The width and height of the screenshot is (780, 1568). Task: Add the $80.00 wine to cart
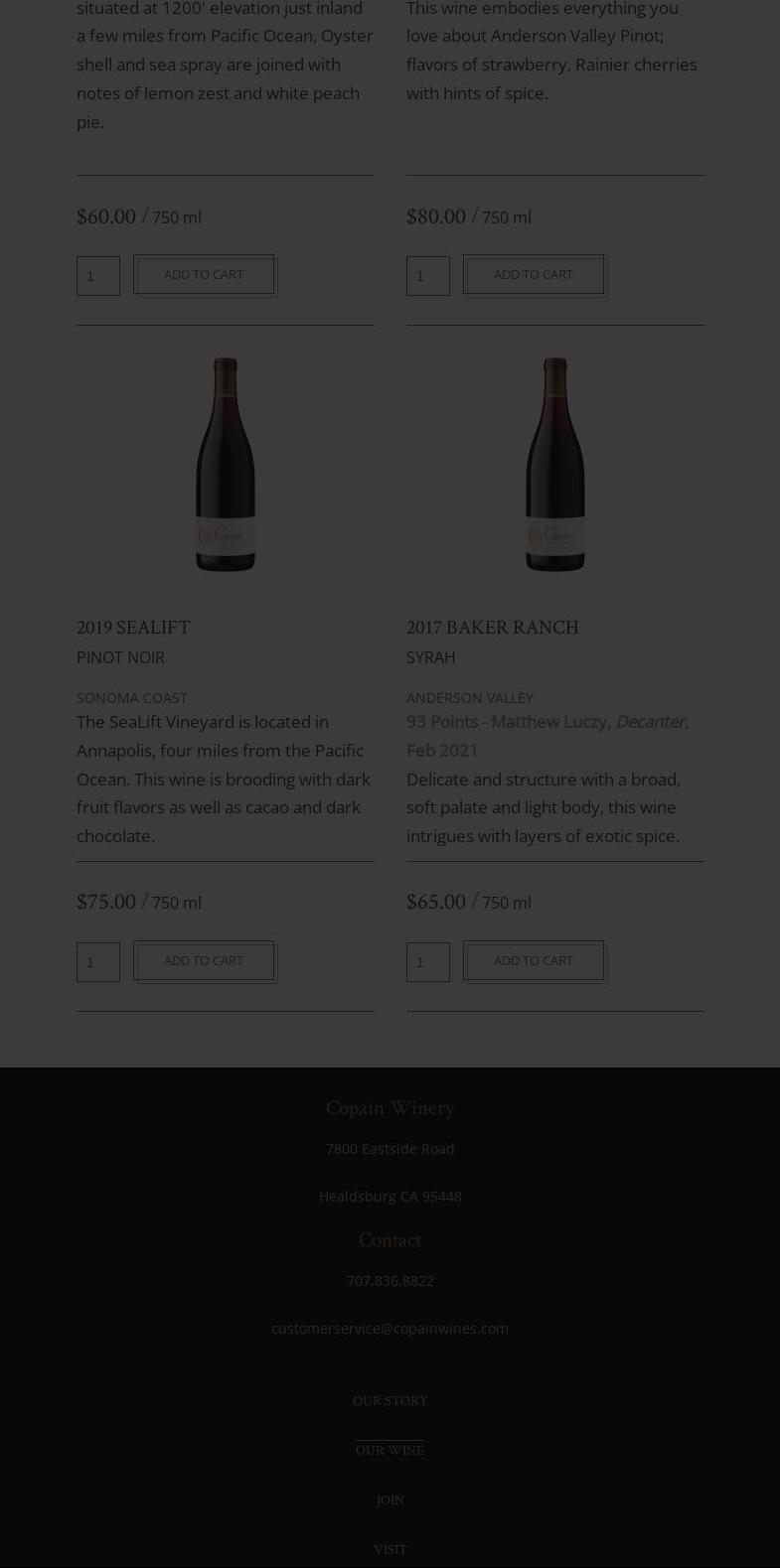pyautogui.click(x=534, y=275)
